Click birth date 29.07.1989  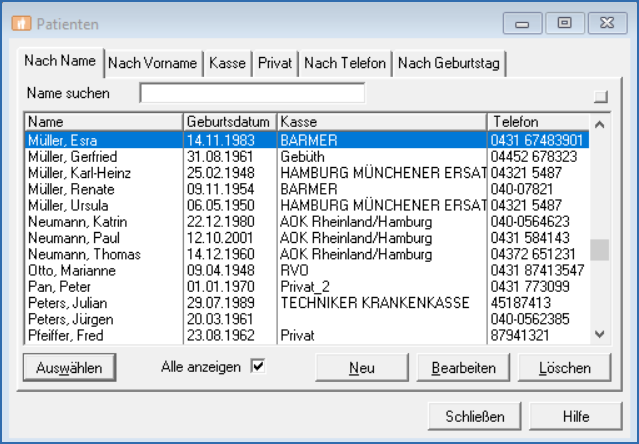pos(220,303)
